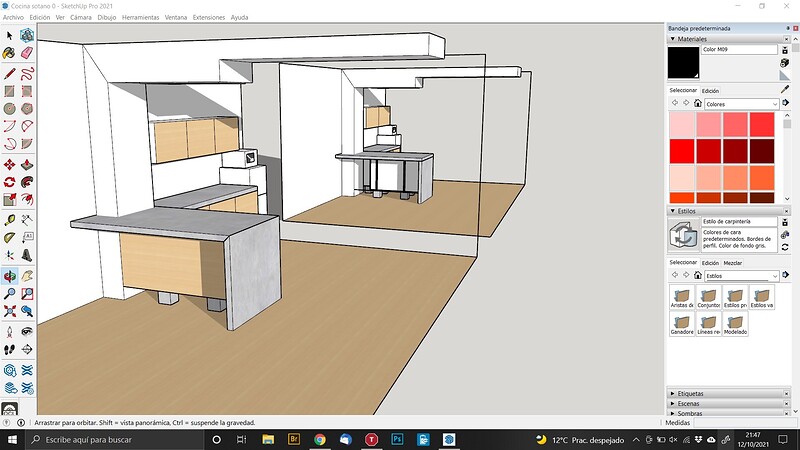Switch to Edición tab in Materiales
The height and width of the screenshot is (450, 800).
(710, 91)
